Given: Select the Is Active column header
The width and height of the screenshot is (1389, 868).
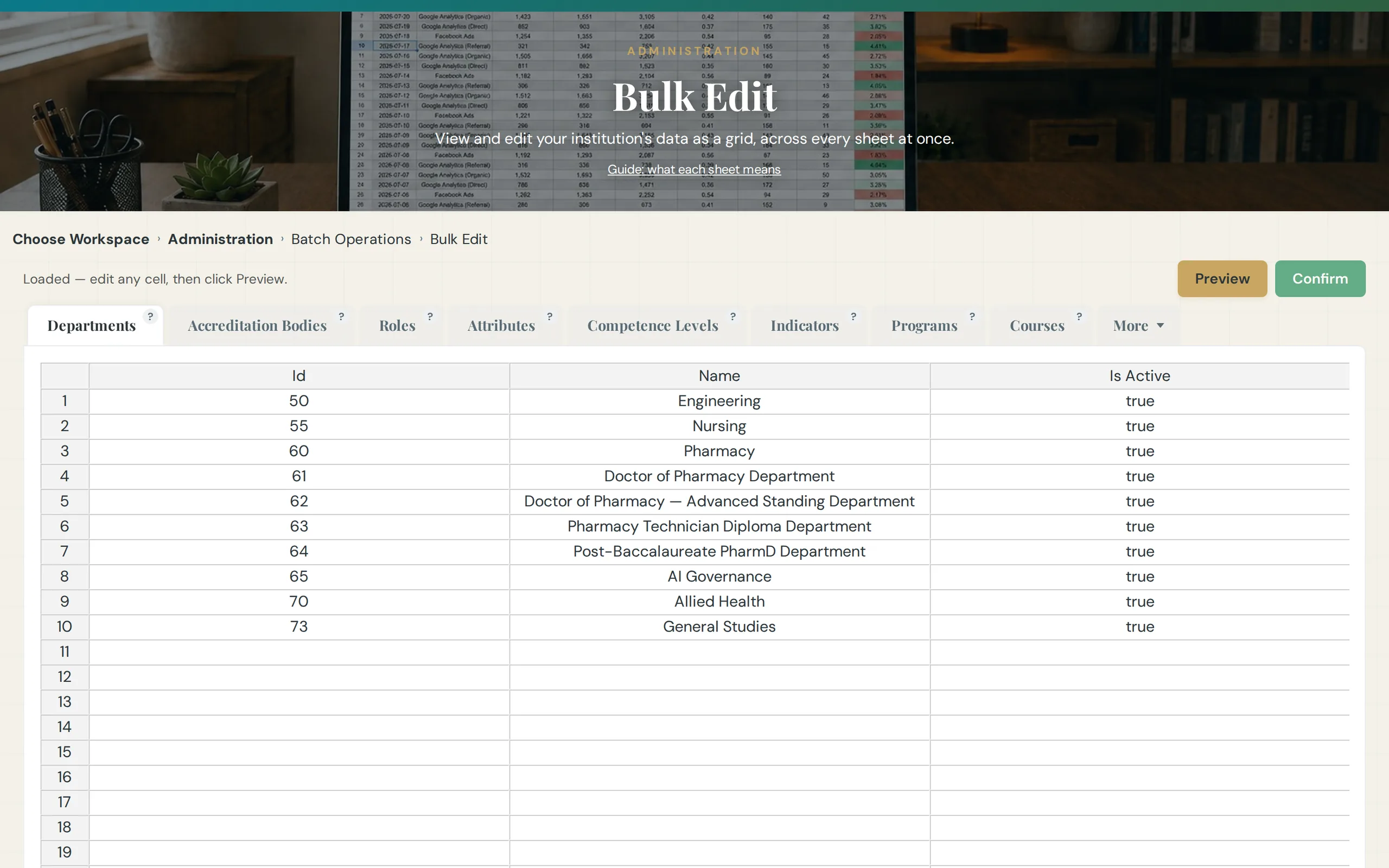Looking at the screenshot, I should click(1139, 376).
